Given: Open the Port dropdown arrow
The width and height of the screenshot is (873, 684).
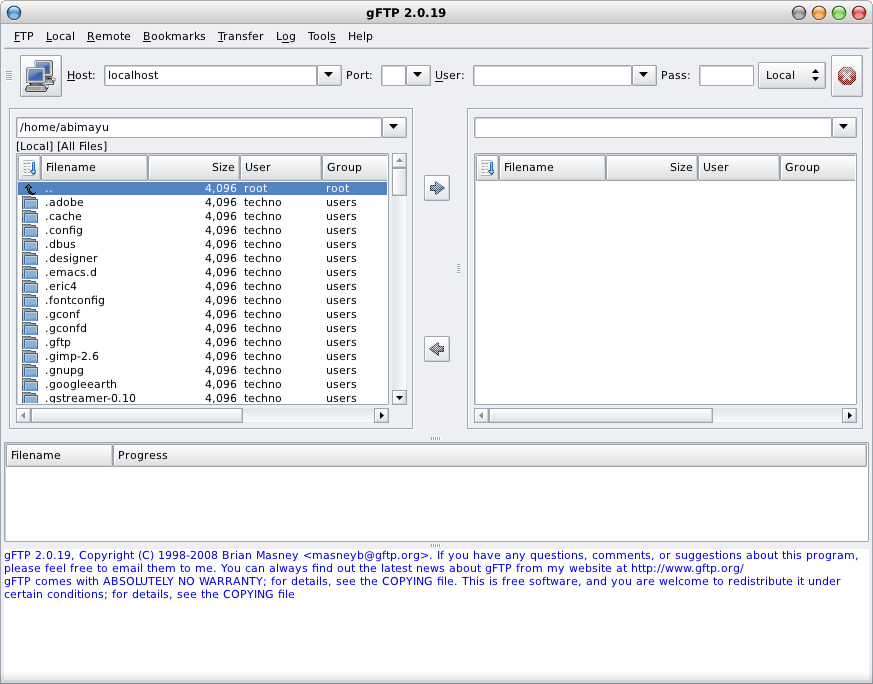Looking at the screenshot, I should pos(418,75).
